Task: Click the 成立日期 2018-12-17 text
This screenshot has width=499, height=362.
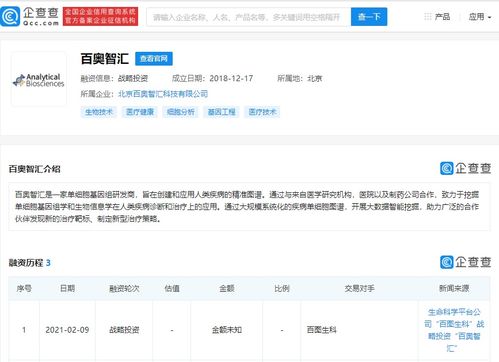Action: coord(212,79)
